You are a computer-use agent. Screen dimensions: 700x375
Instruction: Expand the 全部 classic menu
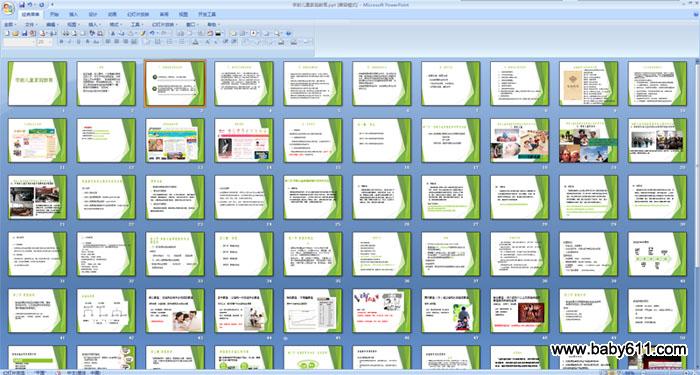point(10,25)
